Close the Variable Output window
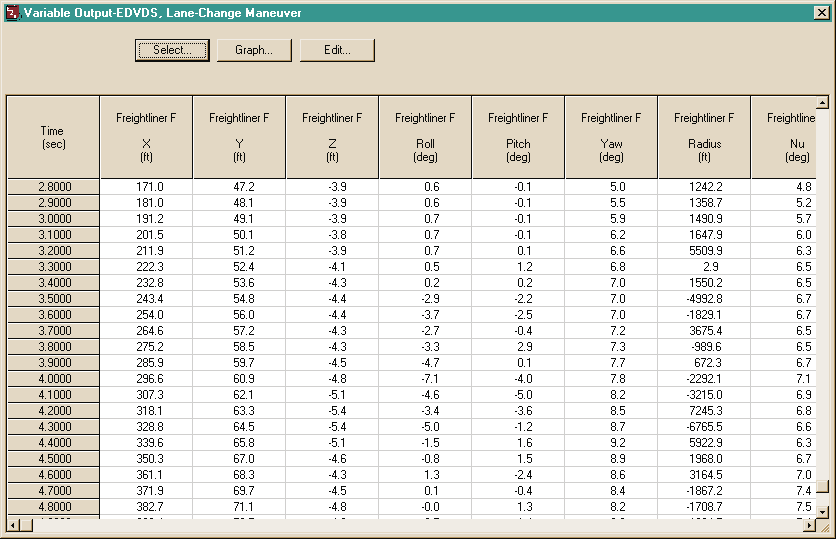Screen dimensions: 836x539 pyautogui.click(x=822, y=13)
